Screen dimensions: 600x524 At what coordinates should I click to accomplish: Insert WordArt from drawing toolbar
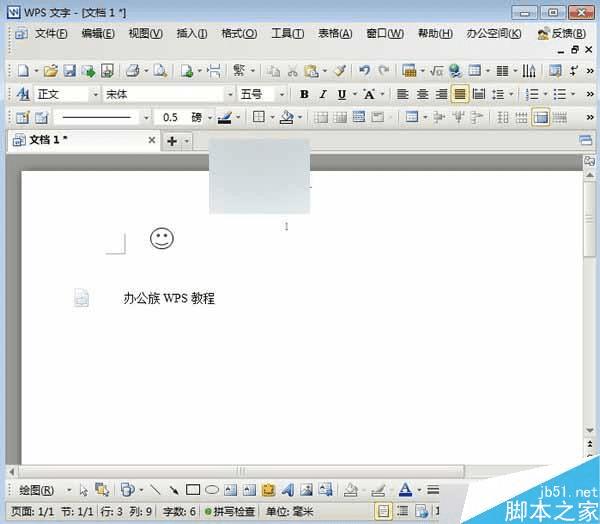pyautogui.click(x=288, y=490)
